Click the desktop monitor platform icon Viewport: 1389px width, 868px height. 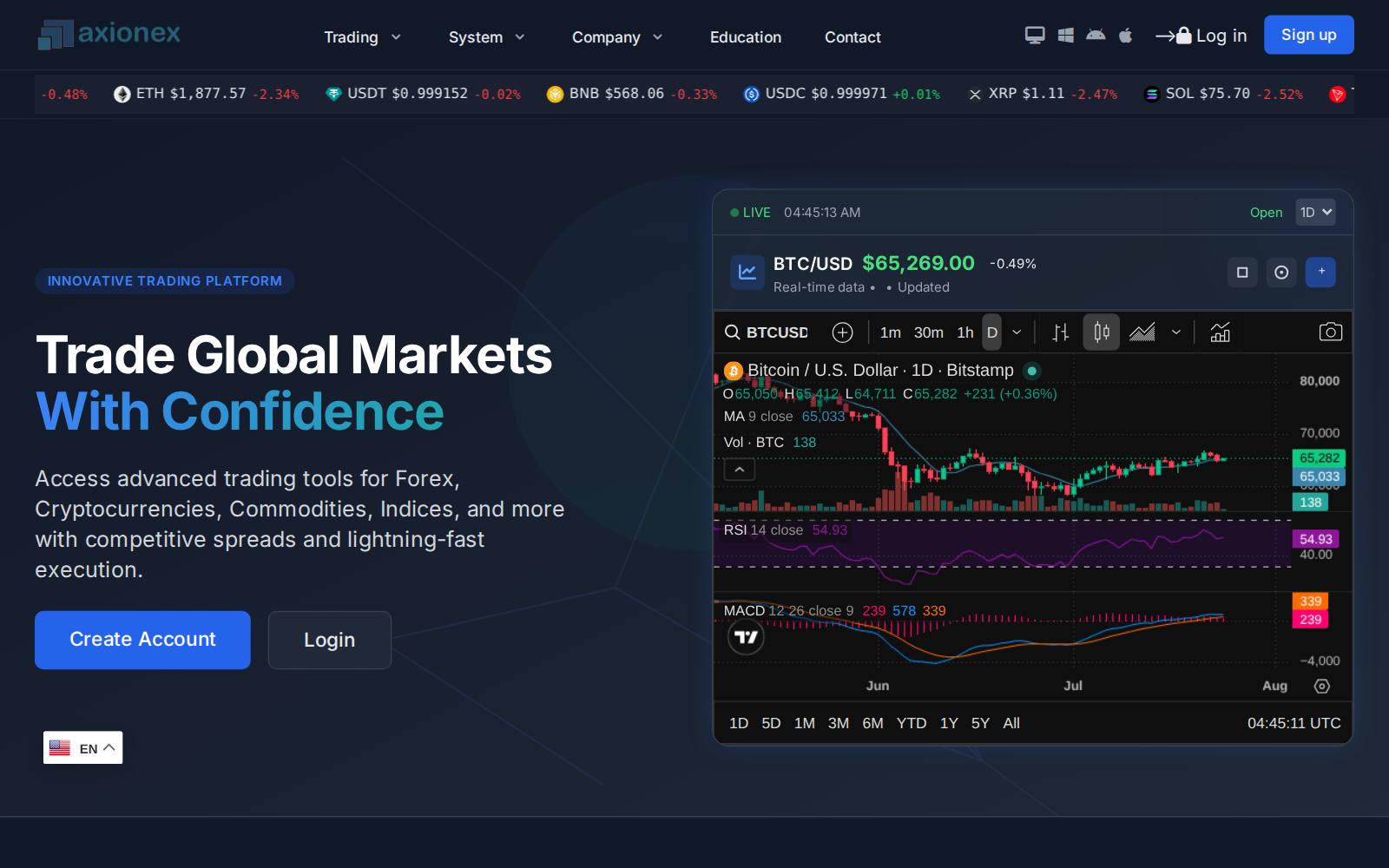coord(1035,36)
